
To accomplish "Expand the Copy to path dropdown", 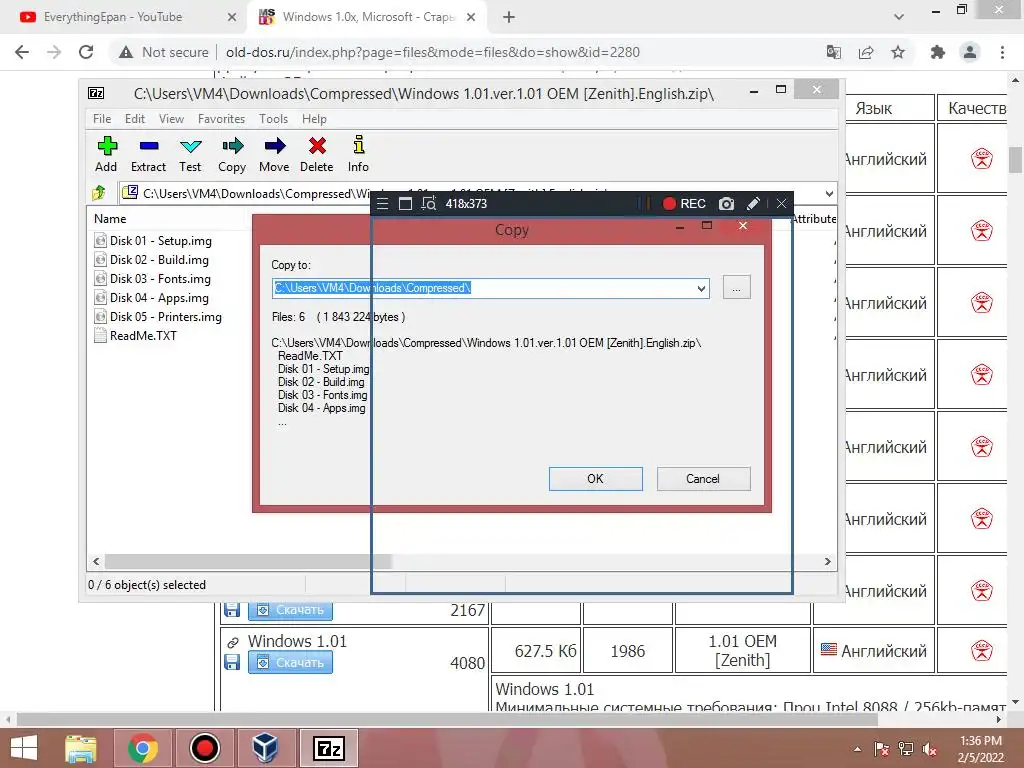I will 701,288.
